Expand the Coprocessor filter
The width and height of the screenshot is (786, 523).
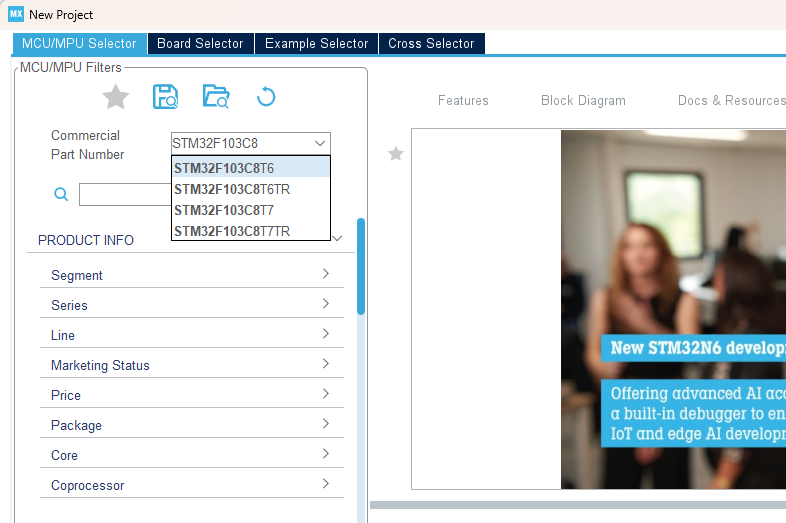pos(192,485)
